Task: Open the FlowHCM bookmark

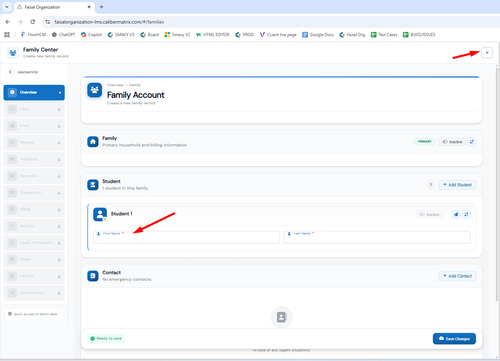Action: 33,34
